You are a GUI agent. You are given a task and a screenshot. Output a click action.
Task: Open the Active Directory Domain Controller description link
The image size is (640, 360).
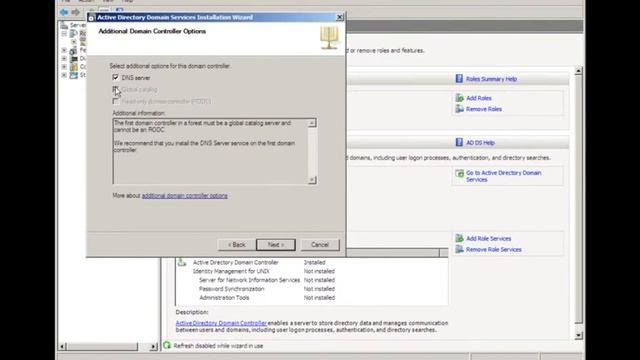pyautogui.click(x=221, y=323)
